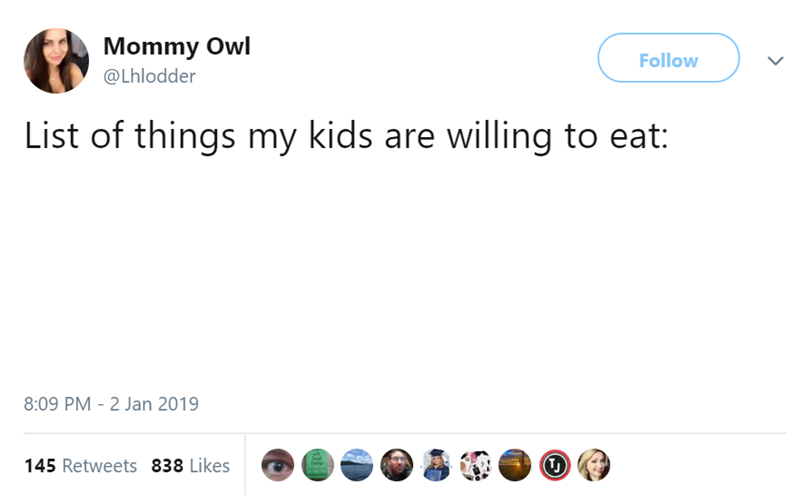Click the sunset liker avatar
Screen dimensions: 800x495
pos(514,465)
